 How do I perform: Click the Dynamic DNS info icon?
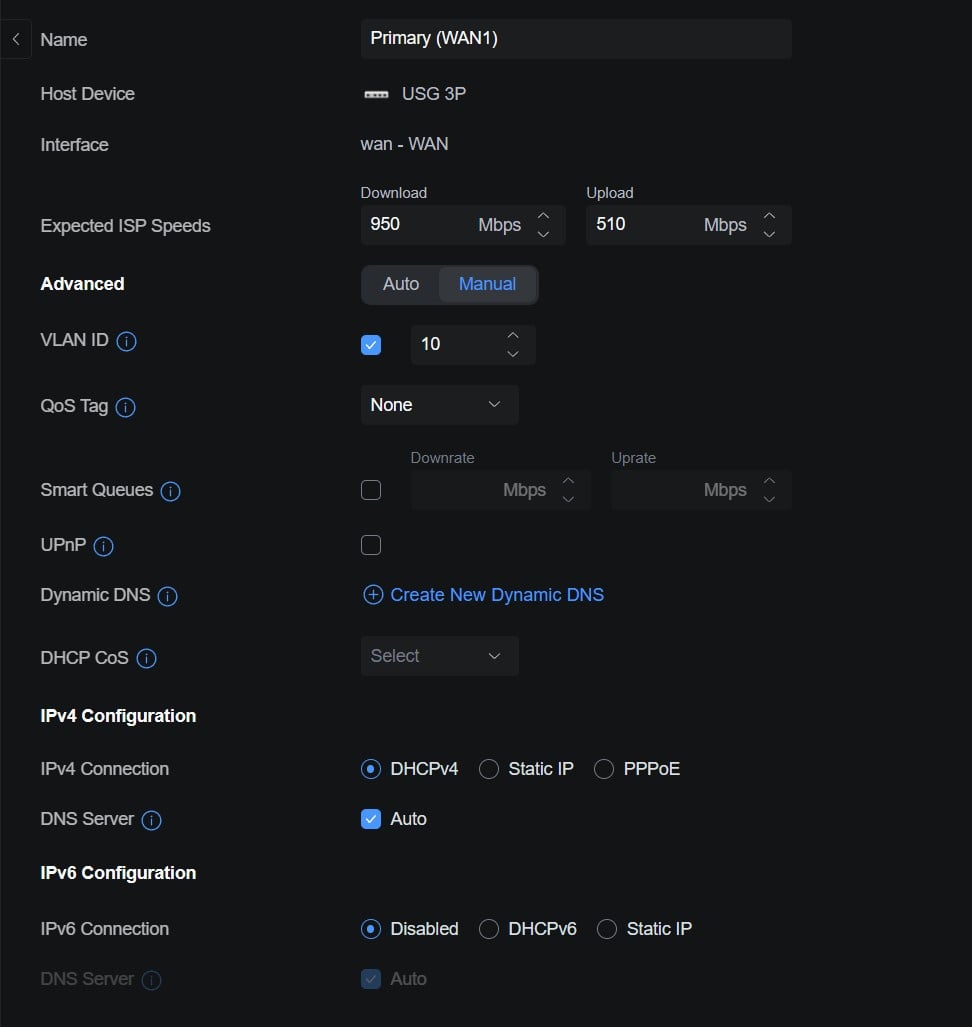[168, 596]
